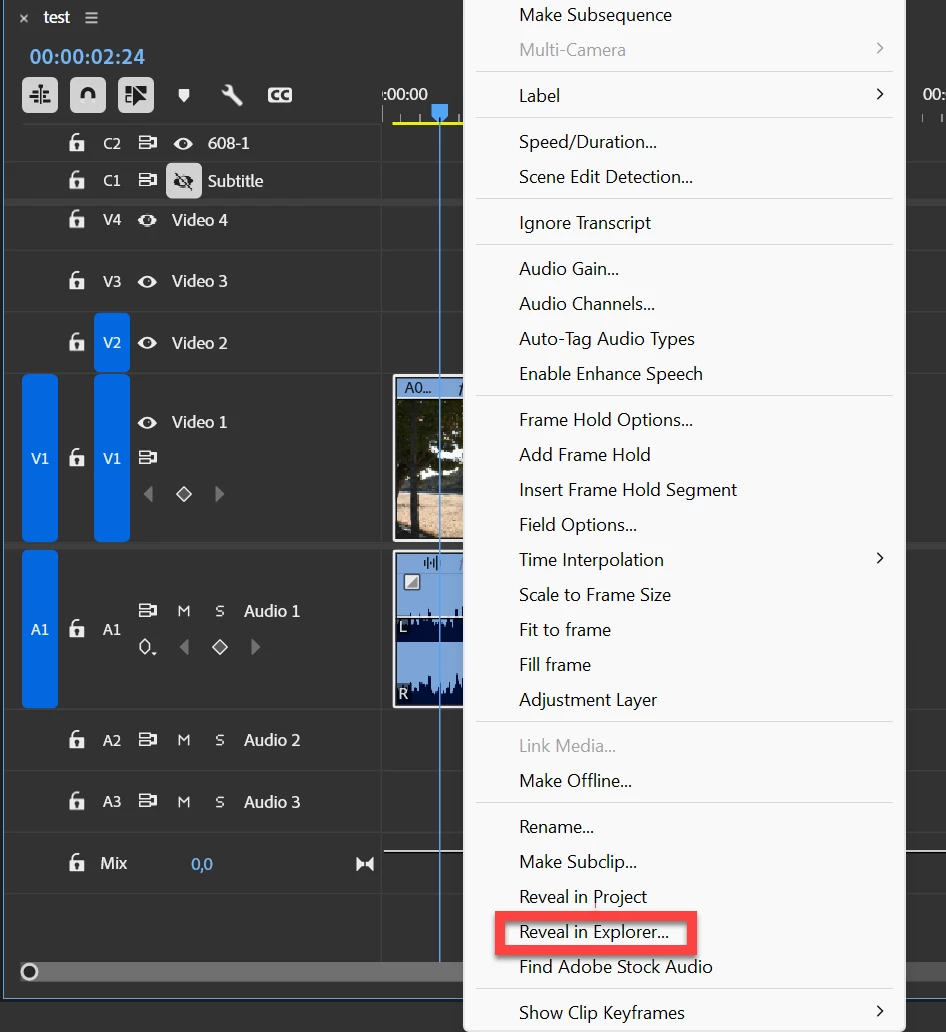Toggle lock on V3 track
The image size is (946, 1032).
(x=76, y=280)
